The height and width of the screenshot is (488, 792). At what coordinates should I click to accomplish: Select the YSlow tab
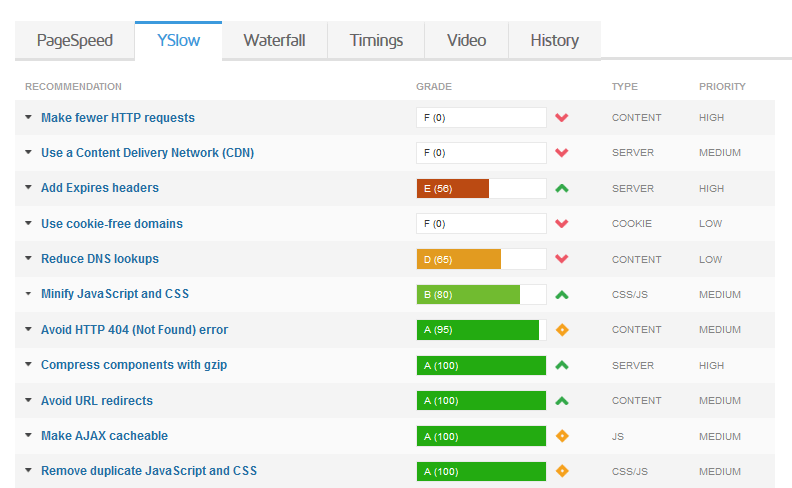(x=178, y=40)
